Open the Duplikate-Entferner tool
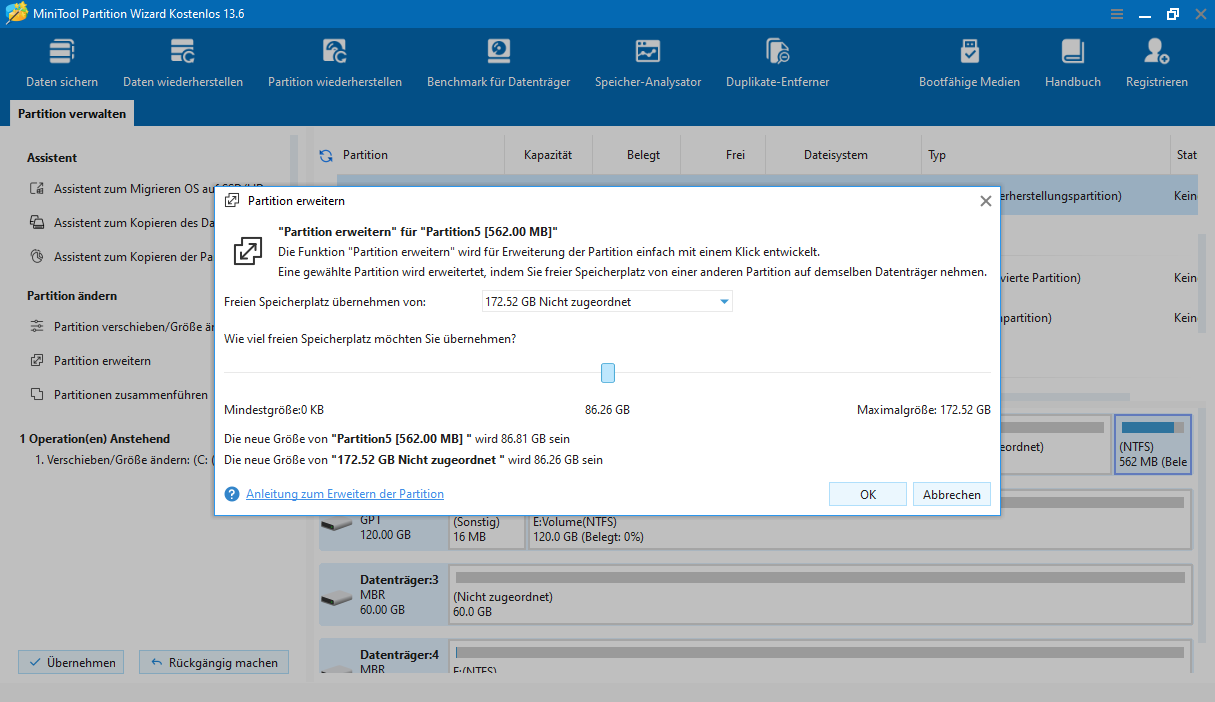Viewport: 1215px width, 702px height. coord(777,64)
